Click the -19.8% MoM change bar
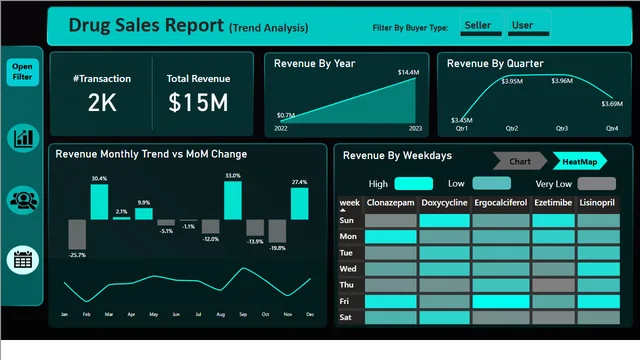Viewport: 640px width, 360px height. pos(277,231)
